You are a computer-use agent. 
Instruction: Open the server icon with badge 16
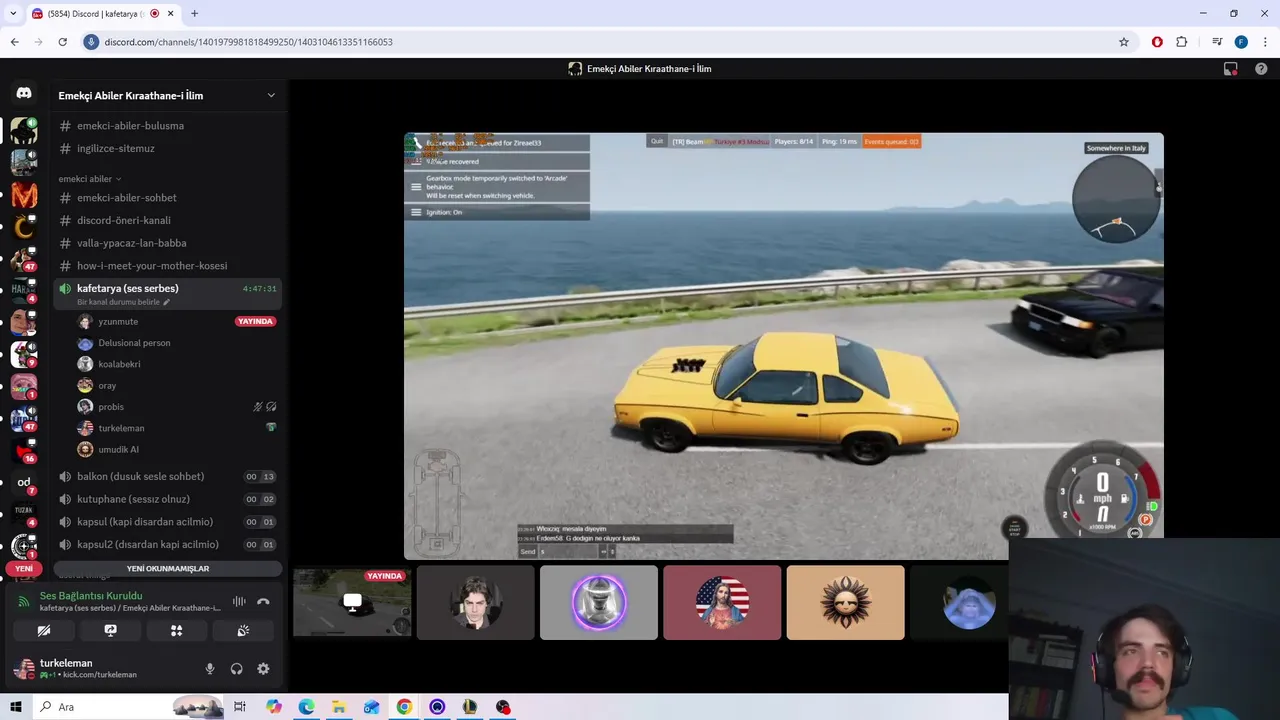pos(24,450)
